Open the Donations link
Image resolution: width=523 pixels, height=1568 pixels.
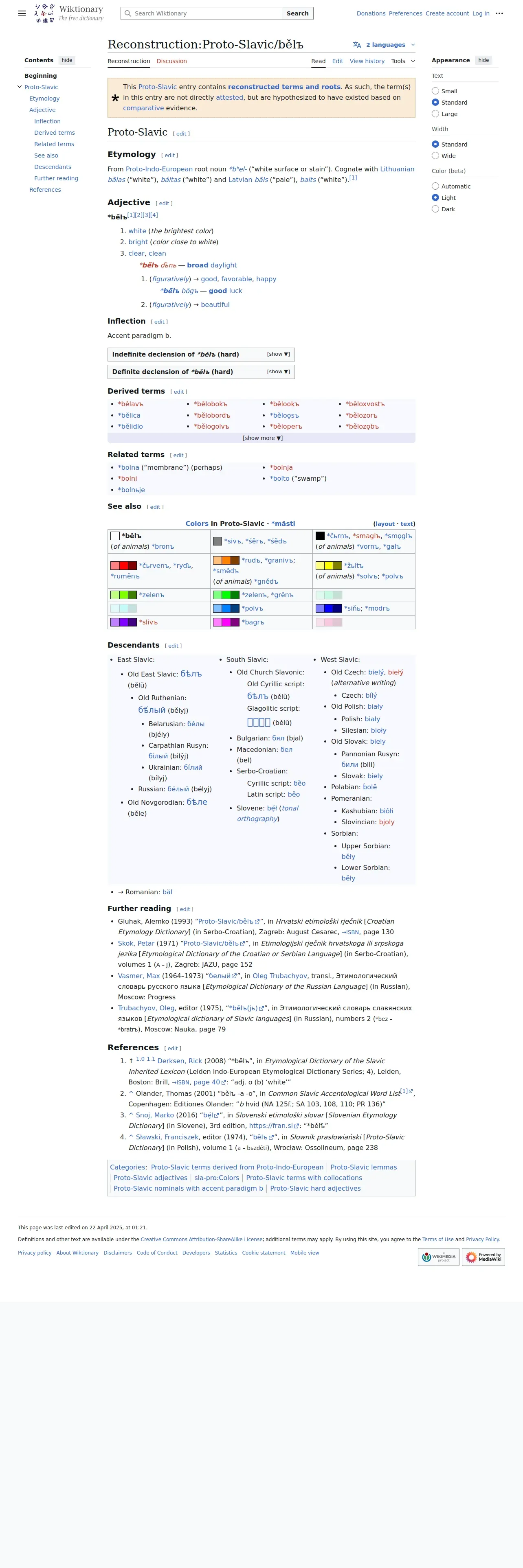[371, 13]
